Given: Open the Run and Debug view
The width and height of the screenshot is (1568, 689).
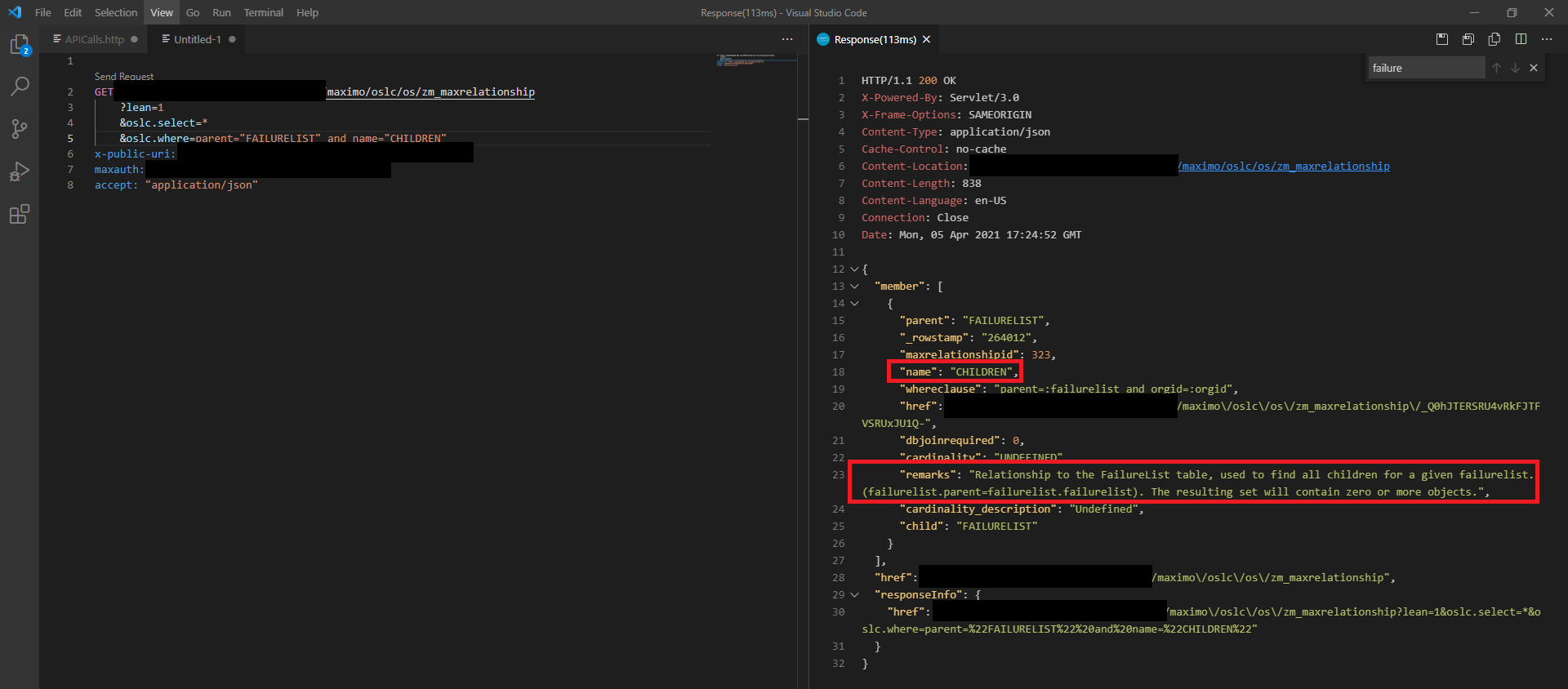Looking at the screenshot, I should tap(20, 171).
